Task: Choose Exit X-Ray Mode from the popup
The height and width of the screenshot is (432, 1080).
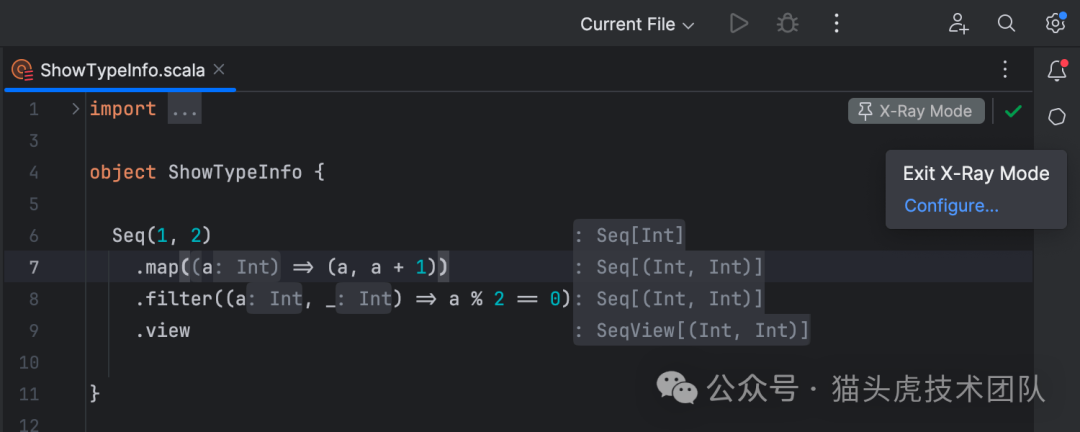Action: click(975, 173)
